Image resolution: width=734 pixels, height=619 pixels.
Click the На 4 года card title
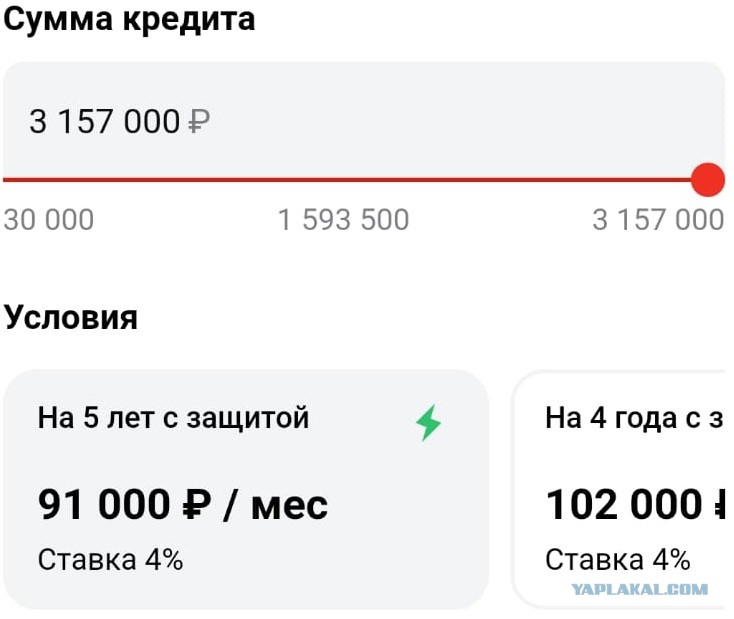(x=634, y=418)
